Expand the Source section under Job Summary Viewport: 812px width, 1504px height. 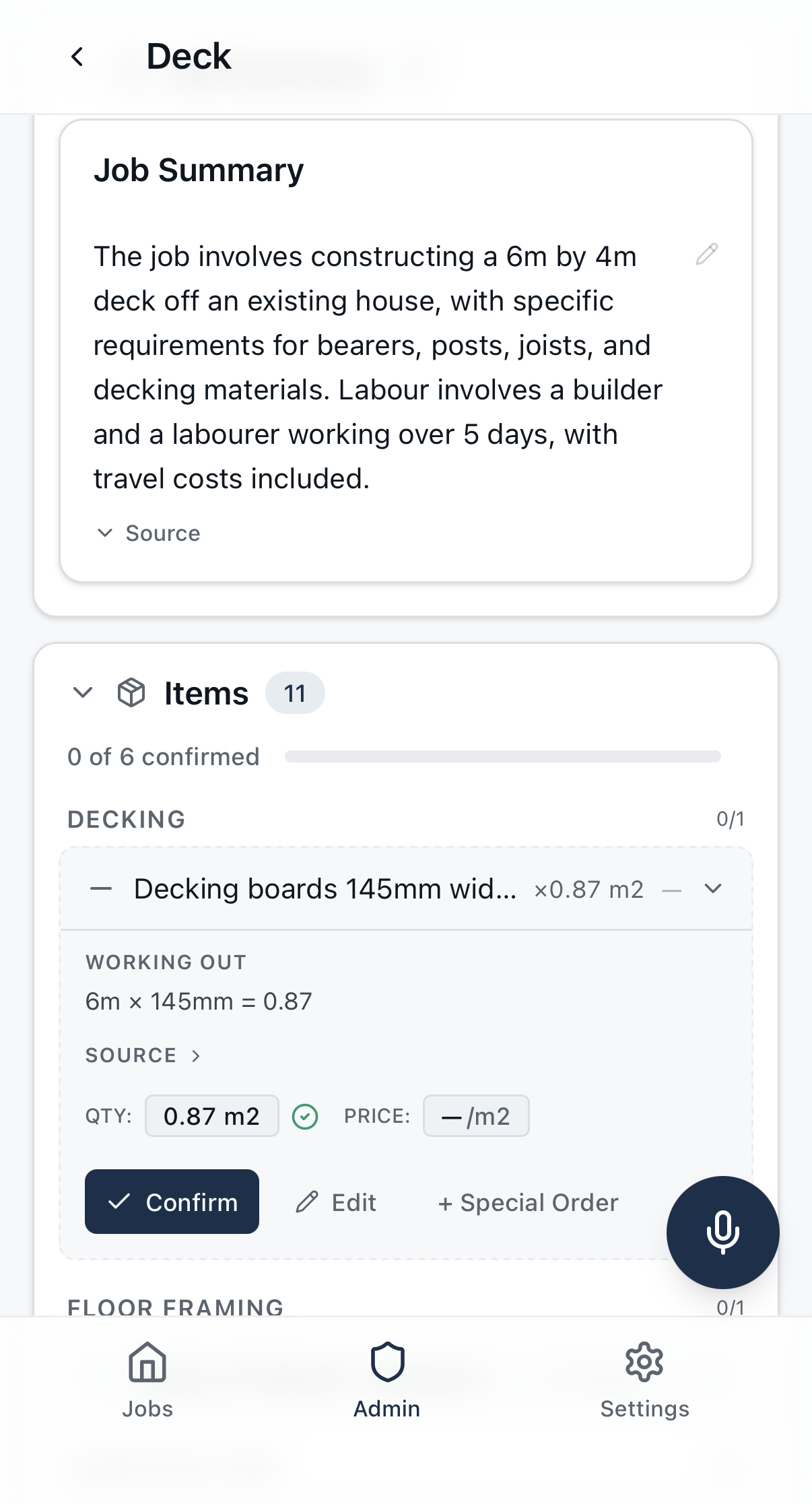(x=149, y=533)
